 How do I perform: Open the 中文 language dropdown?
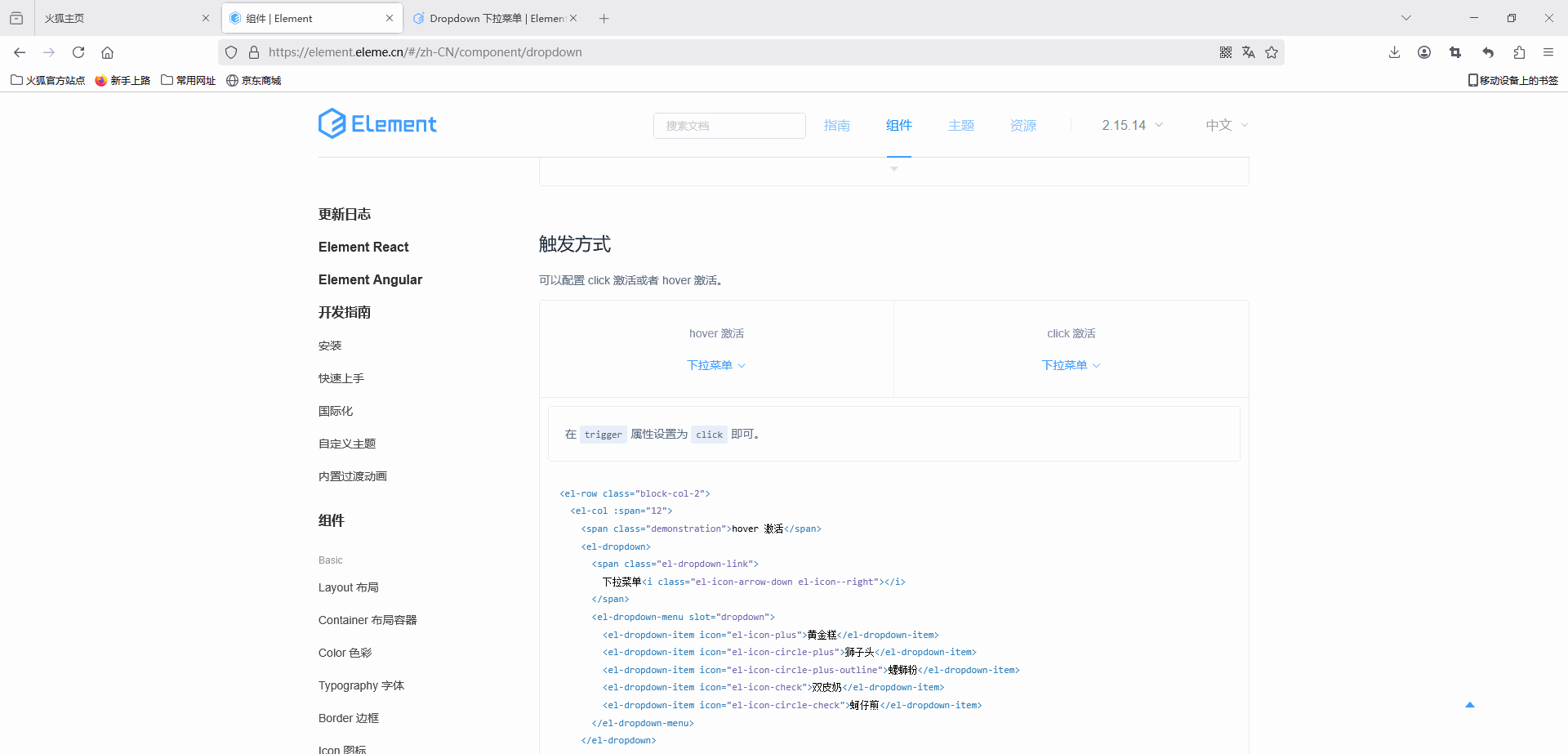[1227, 125]
